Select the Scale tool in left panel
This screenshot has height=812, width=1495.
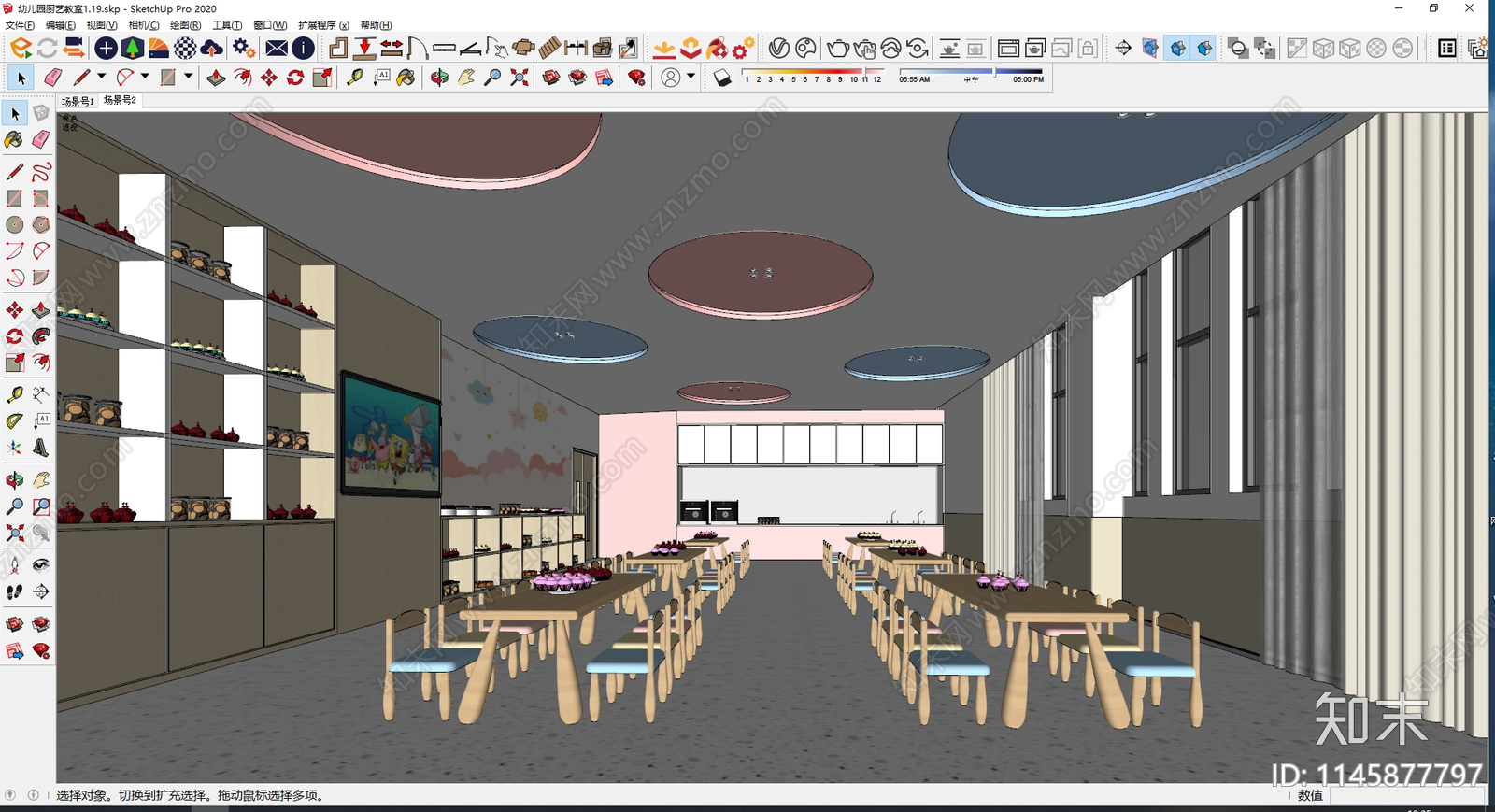click(14, 363)
